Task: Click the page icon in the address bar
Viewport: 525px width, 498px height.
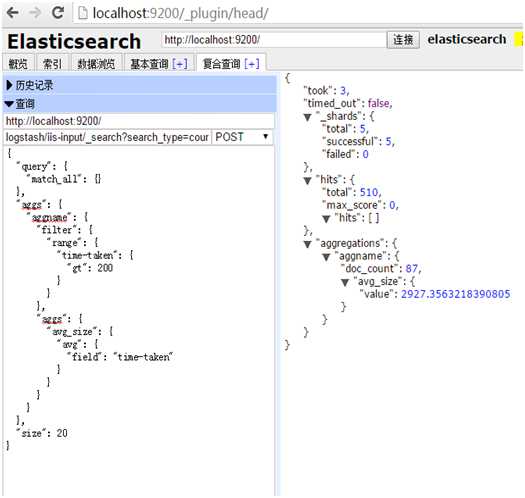Action: (83, 13)
